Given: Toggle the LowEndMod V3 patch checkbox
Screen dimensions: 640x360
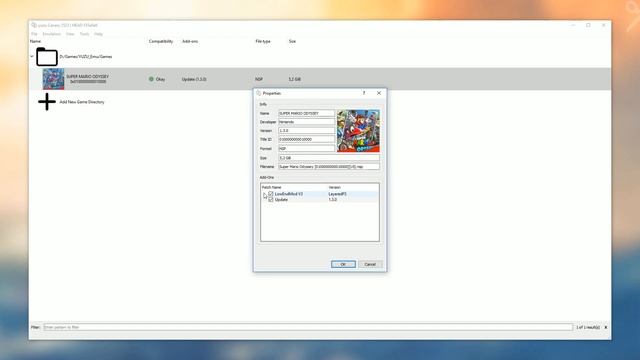Looking at the screenshot, I should (271, 194).
